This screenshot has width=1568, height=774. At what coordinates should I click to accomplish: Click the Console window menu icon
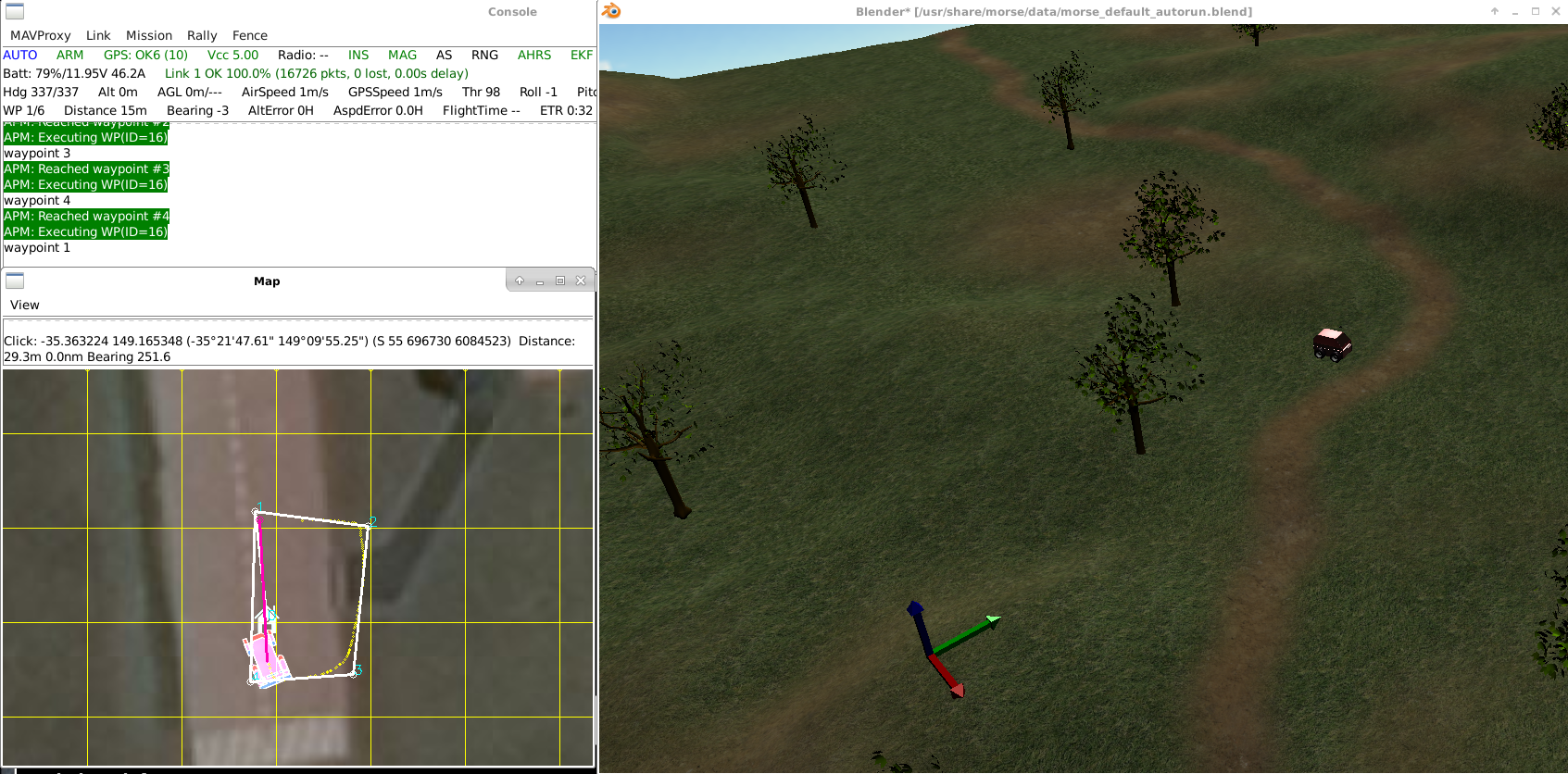pyautogui.click(x=15, y=11)
